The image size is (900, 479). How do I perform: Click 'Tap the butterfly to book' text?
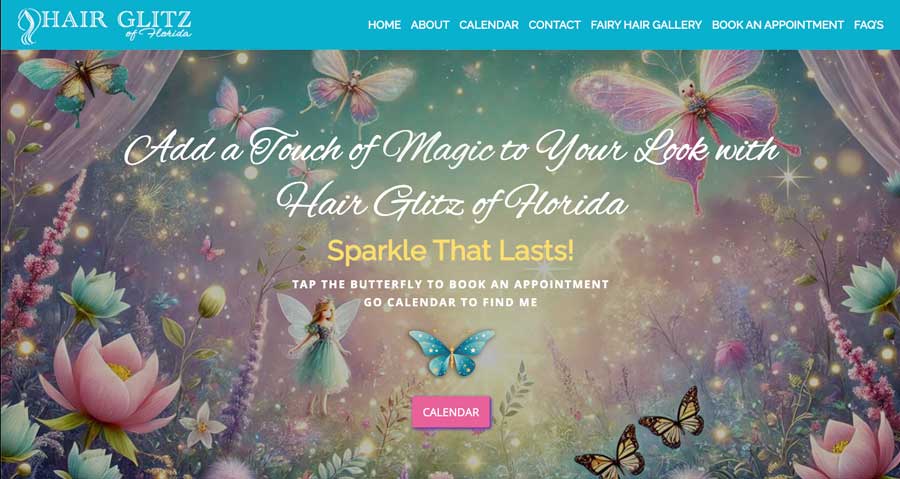point(450,284)
